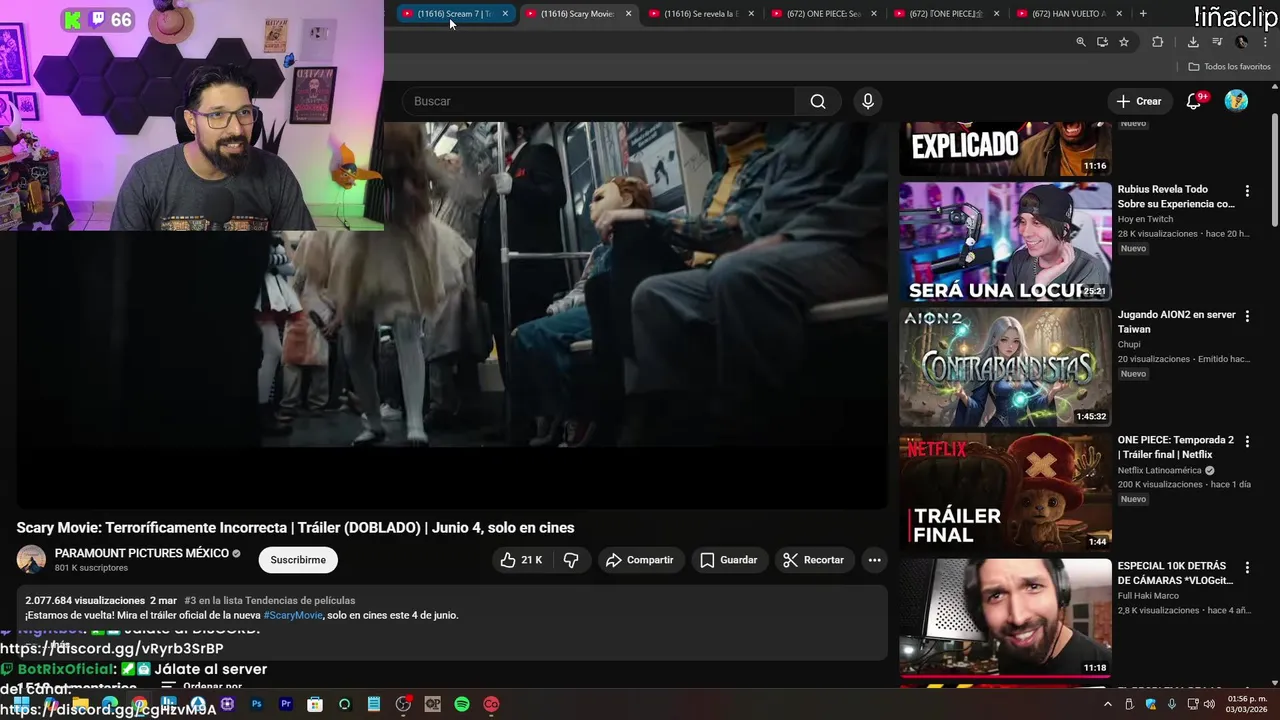
Task: Open options menu for Jugando AION2
Action: [1247, 316]
